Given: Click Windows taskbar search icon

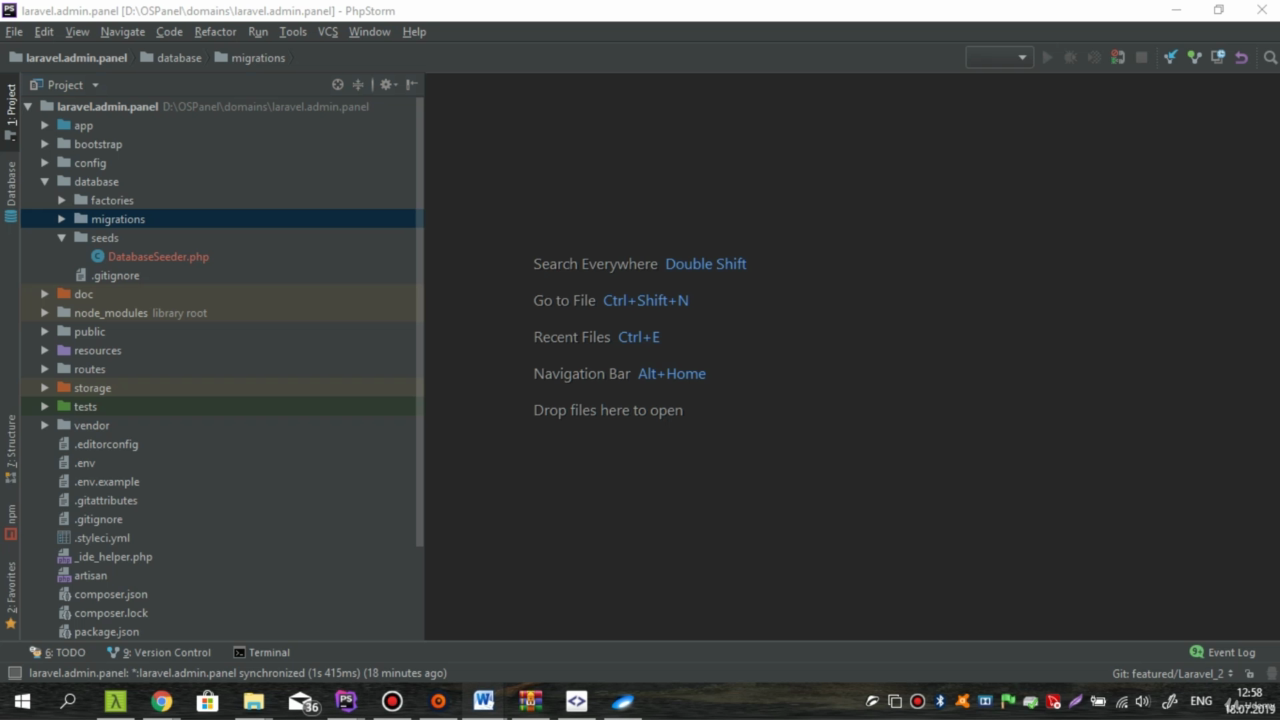Looking at the screenshot, I should point(68,701).
